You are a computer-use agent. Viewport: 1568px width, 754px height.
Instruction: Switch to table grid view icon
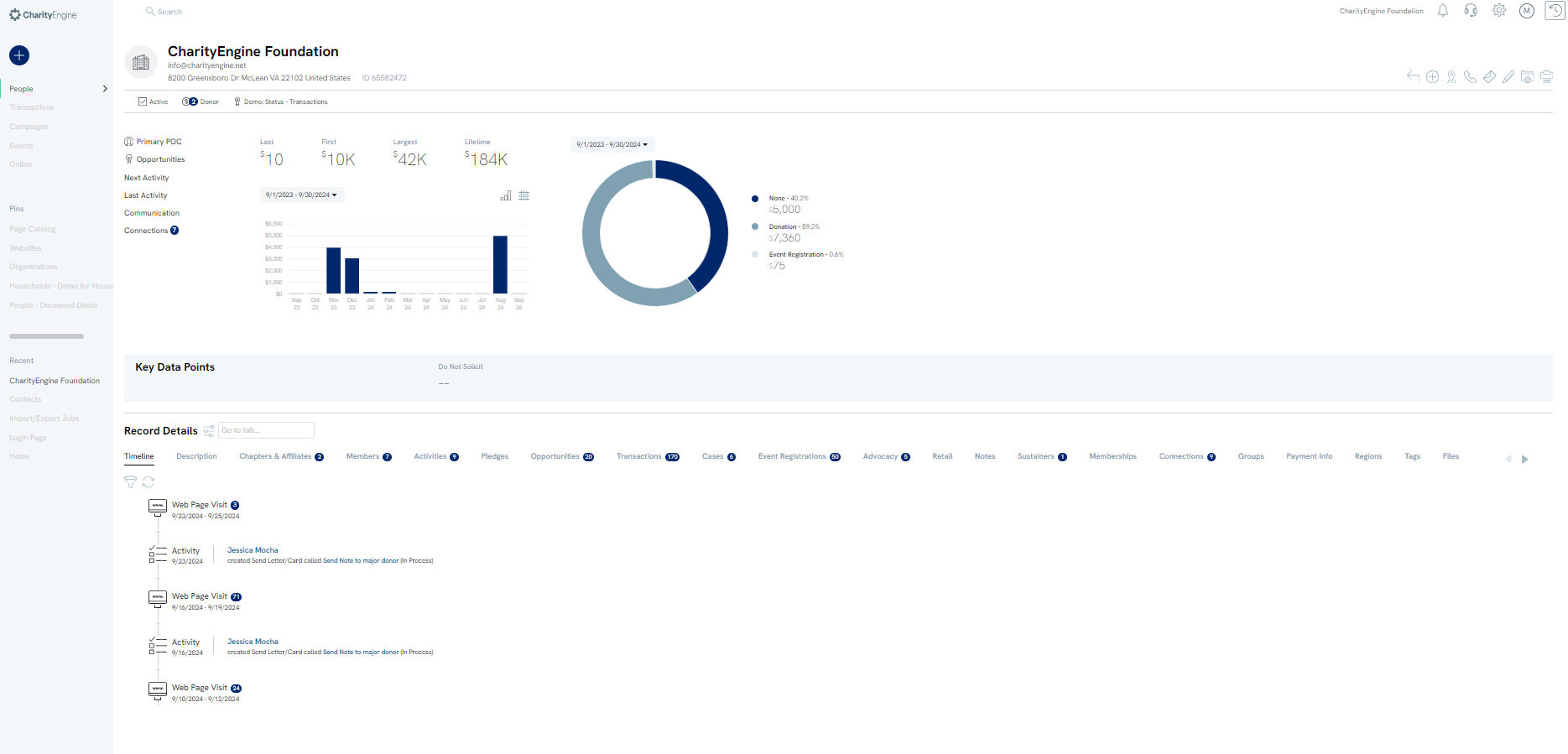point(524,195)
